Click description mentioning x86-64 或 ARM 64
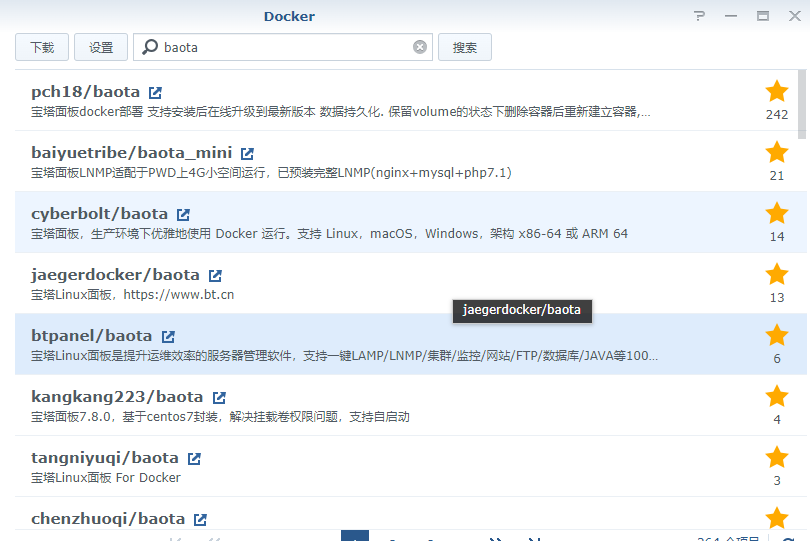 [x=330, y=234]
